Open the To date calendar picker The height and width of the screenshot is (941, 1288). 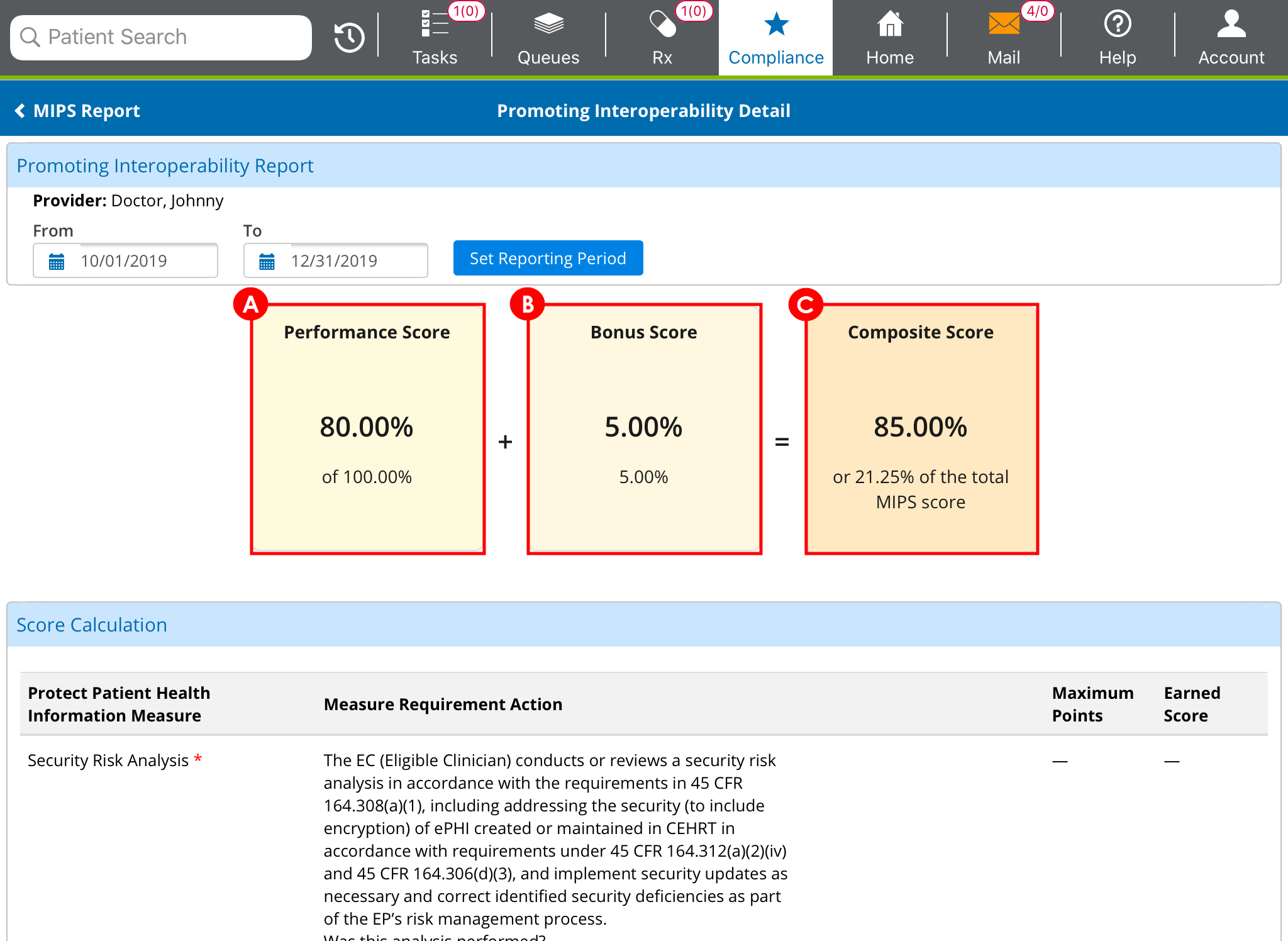(x=267, y=261)
